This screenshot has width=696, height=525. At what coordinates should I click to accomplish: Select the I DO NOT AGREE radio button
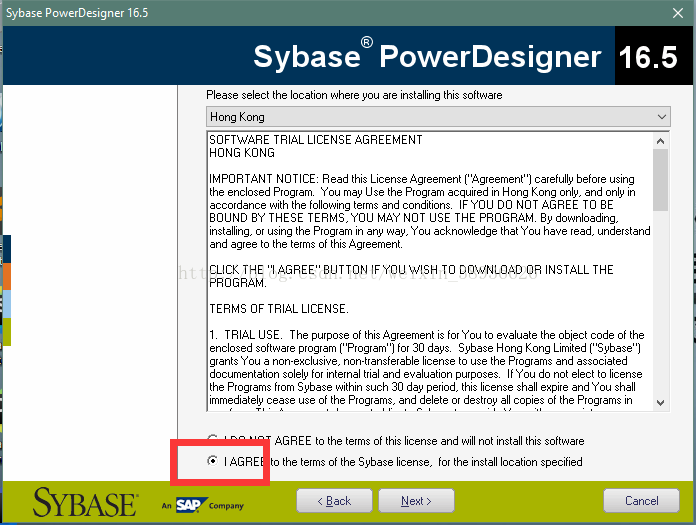click(x=213, y=439)
